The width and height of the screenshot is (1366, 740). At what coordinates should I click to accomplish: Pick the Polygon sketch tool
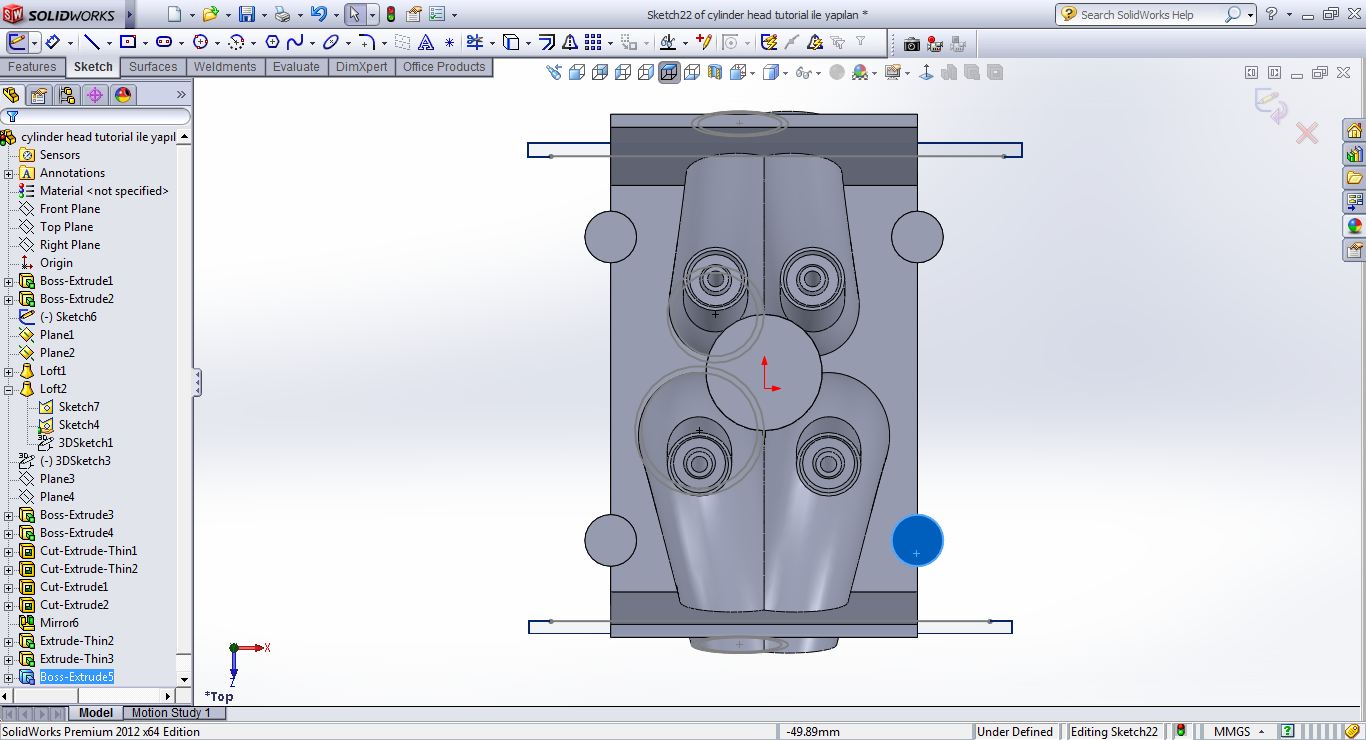pyautogui.click(x=271, y=43)
